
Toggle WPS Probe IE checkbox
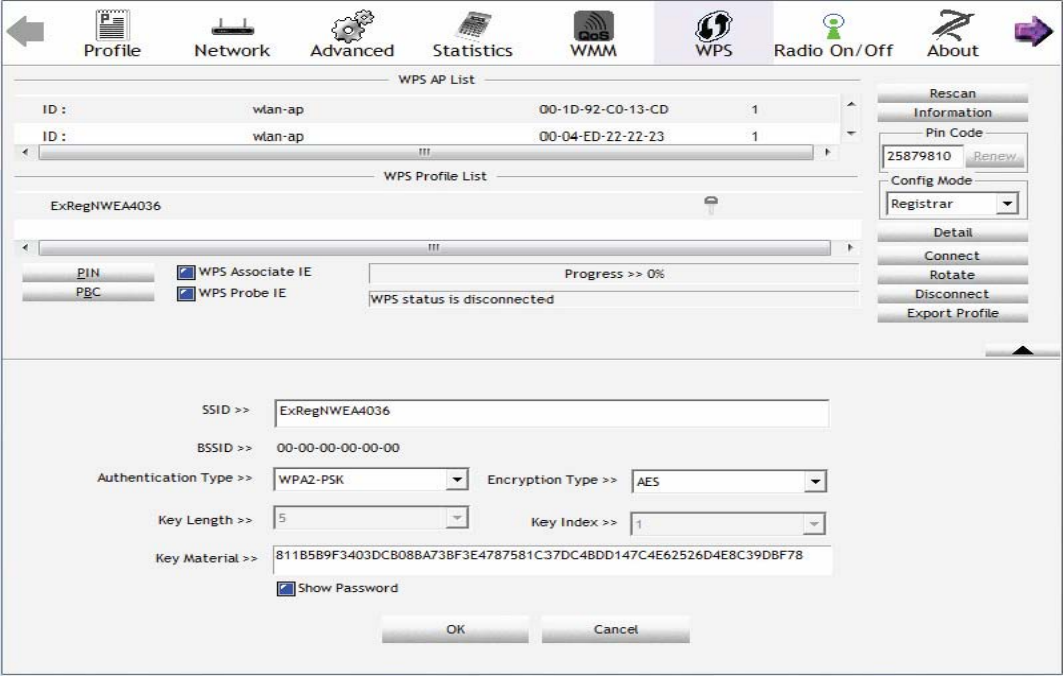pyautogui.click(x=186, y=294)
